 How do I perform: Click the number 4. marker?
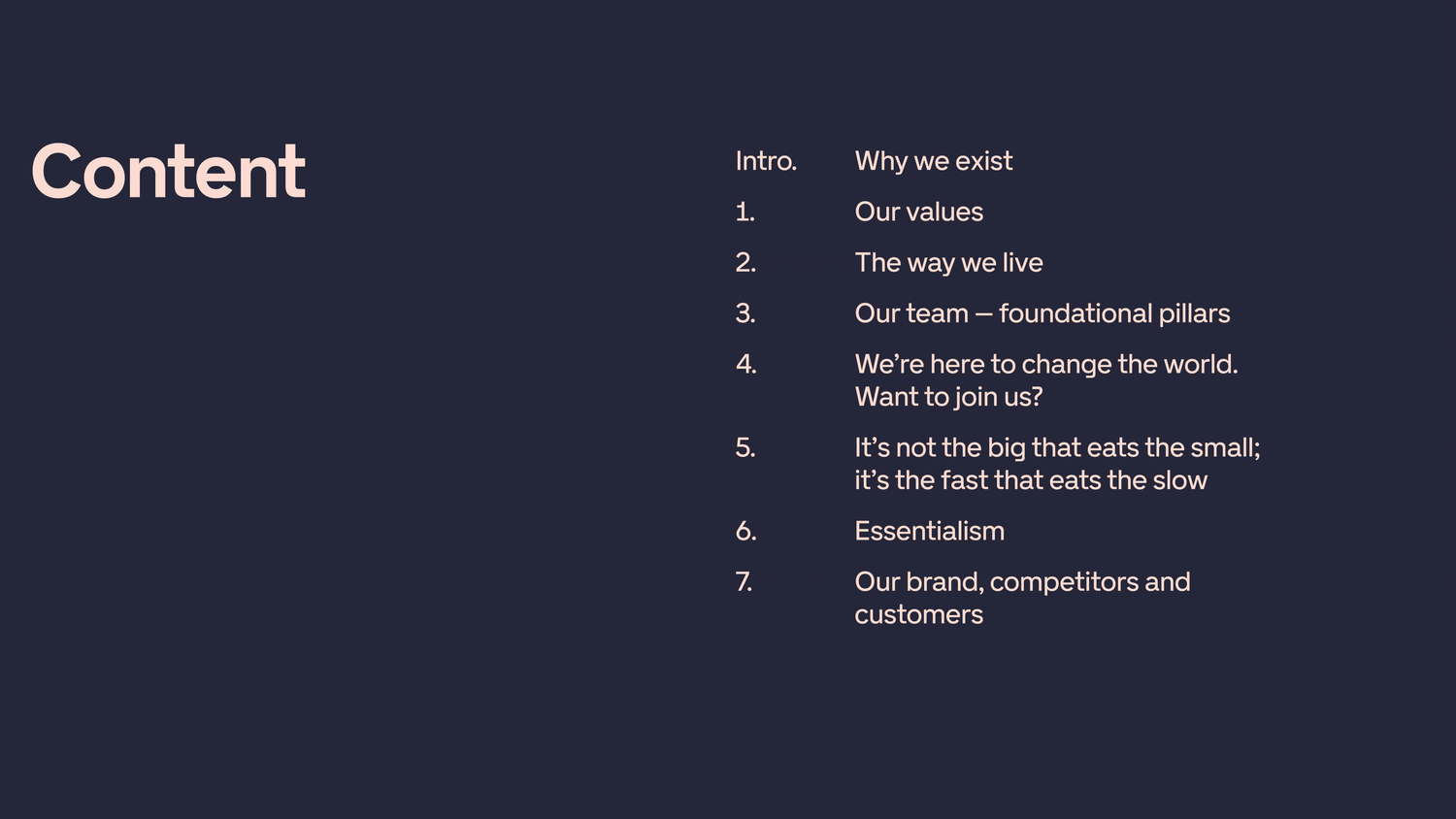pyautogui.click(x=745, y=364)
